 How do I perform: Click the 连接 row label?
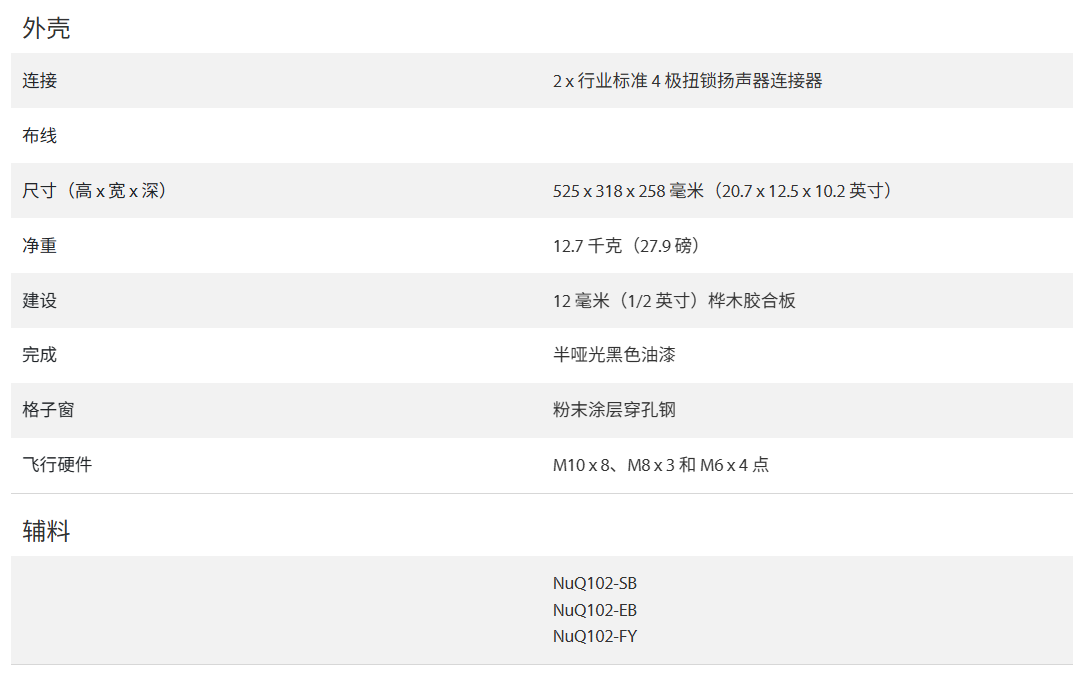pos(40,80)
